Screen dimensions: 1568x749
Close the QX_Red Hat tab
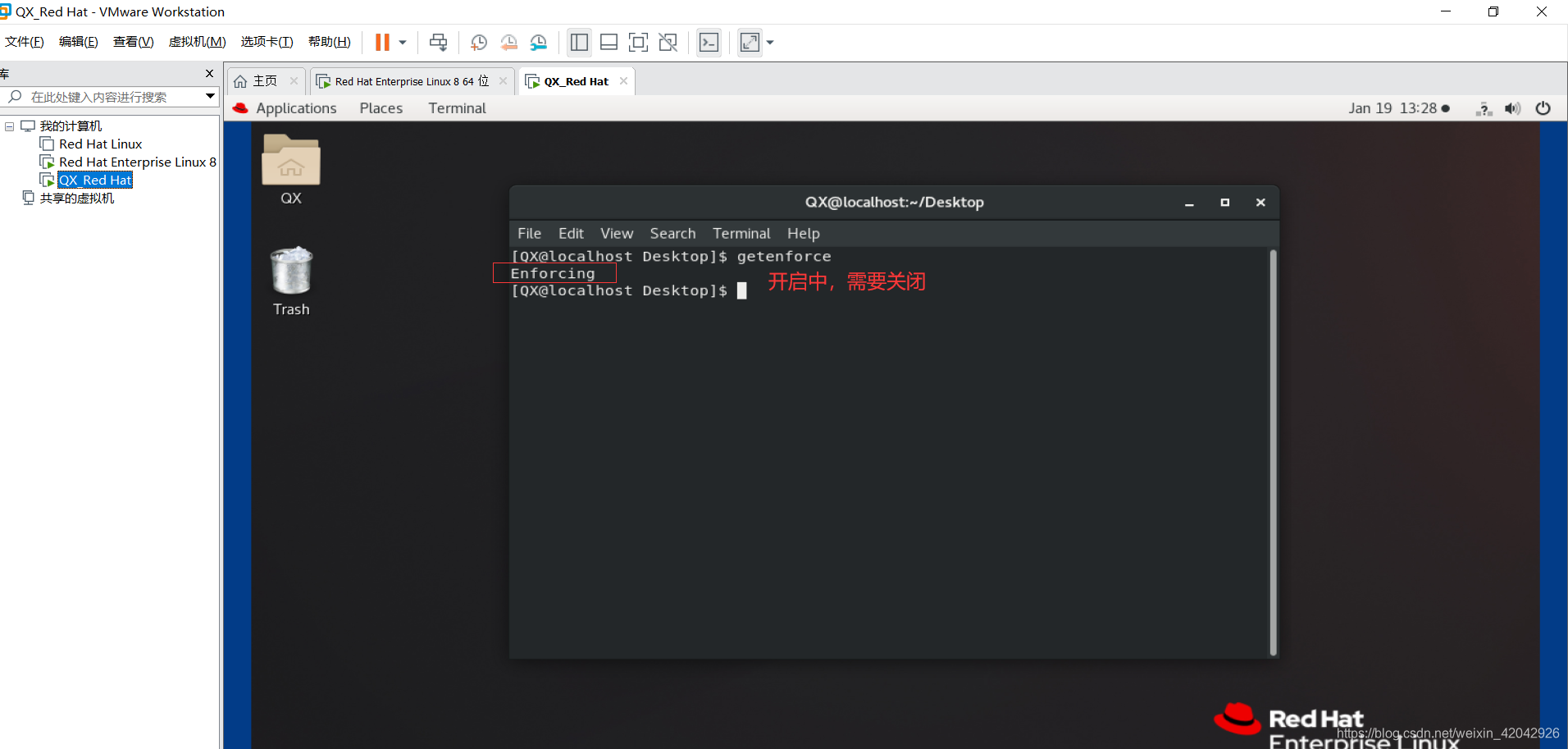click(623, 80)
